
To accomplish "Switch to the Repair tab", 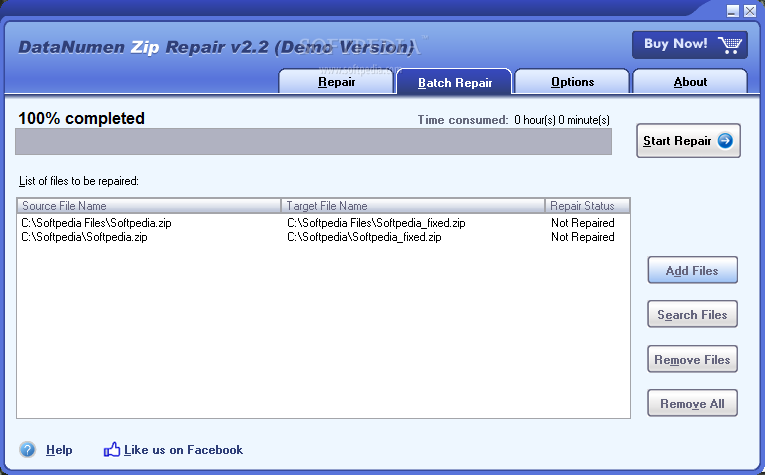I will click(336, 81).
